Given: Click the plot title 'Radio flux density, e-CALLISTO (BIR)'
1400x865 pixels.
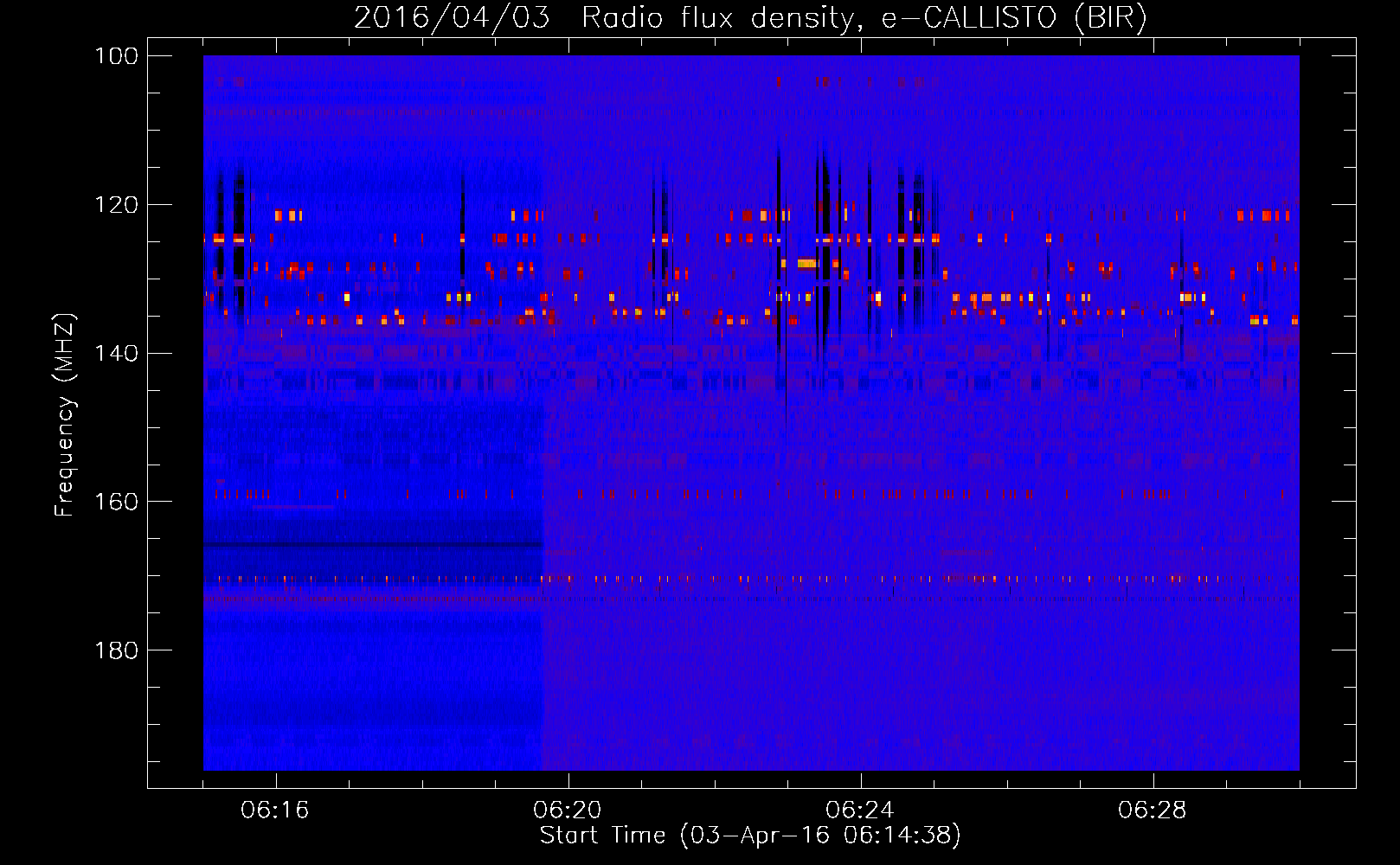Looking at the screenshot, I should 864,18.
